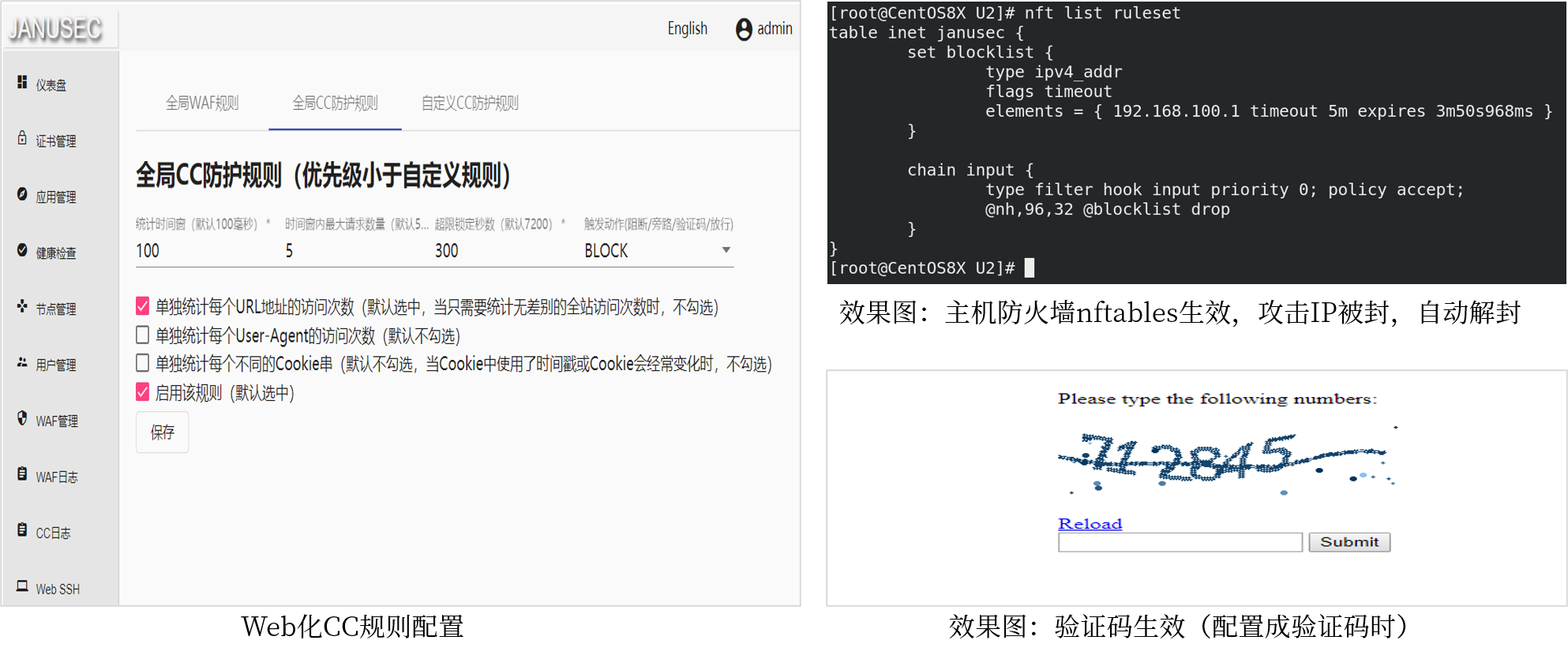Click 'Please type the following numbers' prompt

coord(1217,399)
